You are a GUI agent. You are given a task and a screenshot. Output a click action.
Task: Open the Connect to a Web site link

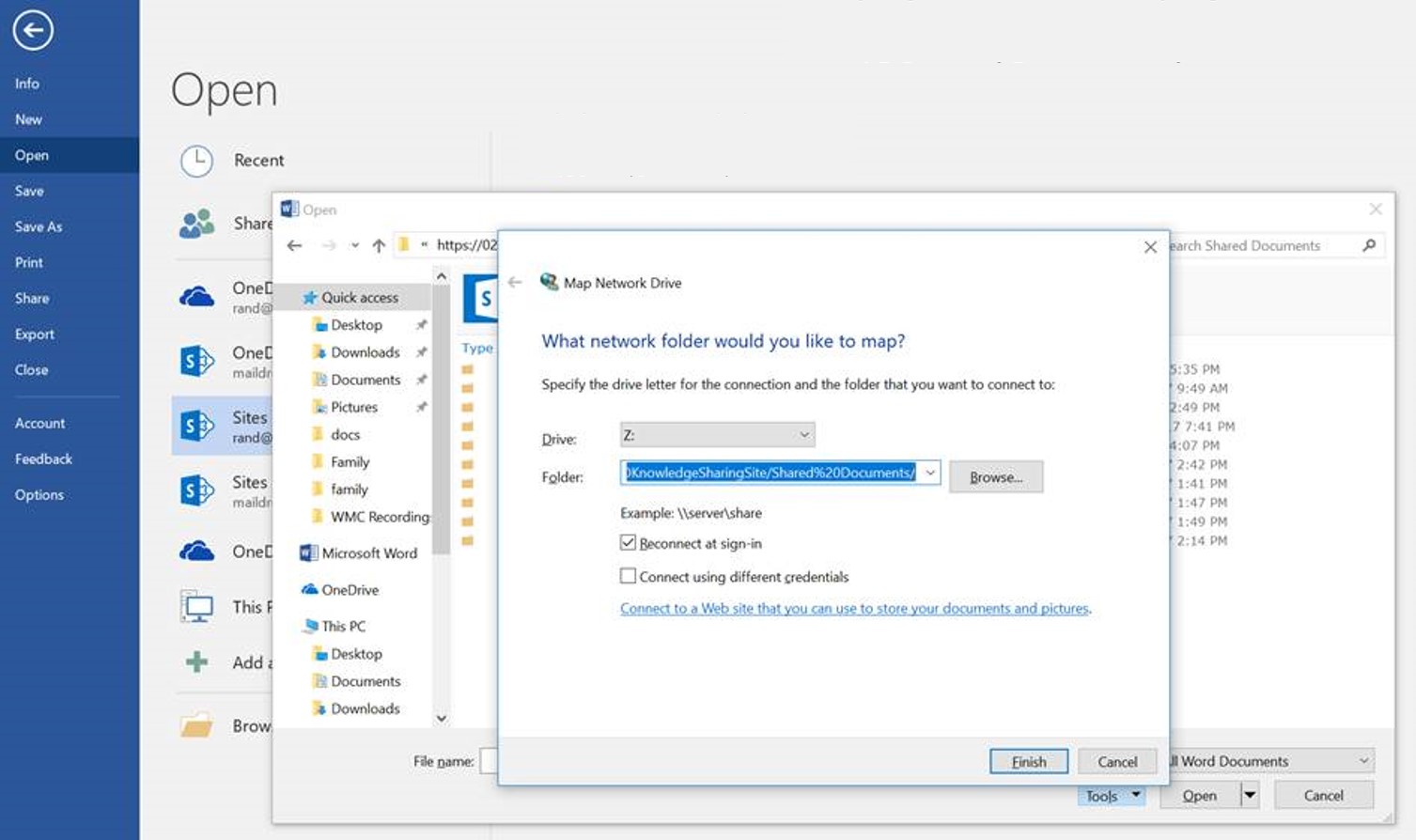[x=853, y=608]
